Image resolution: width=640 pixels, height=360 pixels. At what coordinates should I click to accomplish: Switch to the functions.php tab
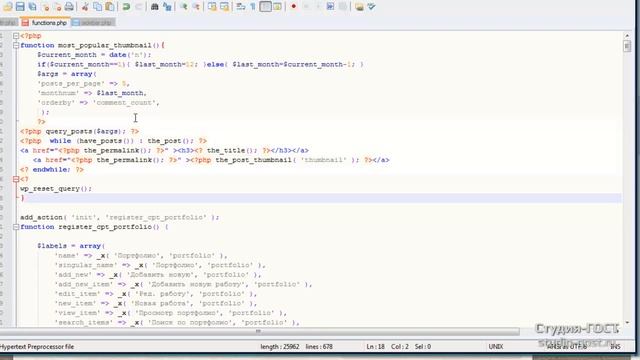[x=45, y=23]
